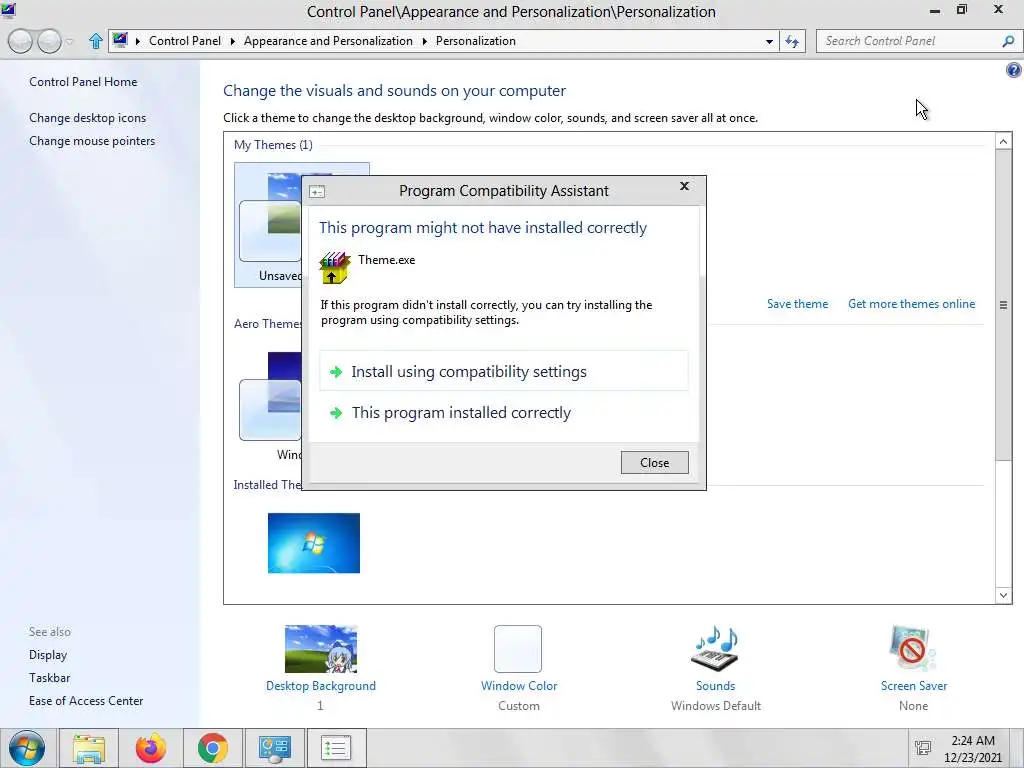
Task: Open Desktop Background settings icon
Action: tap(321, 648)
